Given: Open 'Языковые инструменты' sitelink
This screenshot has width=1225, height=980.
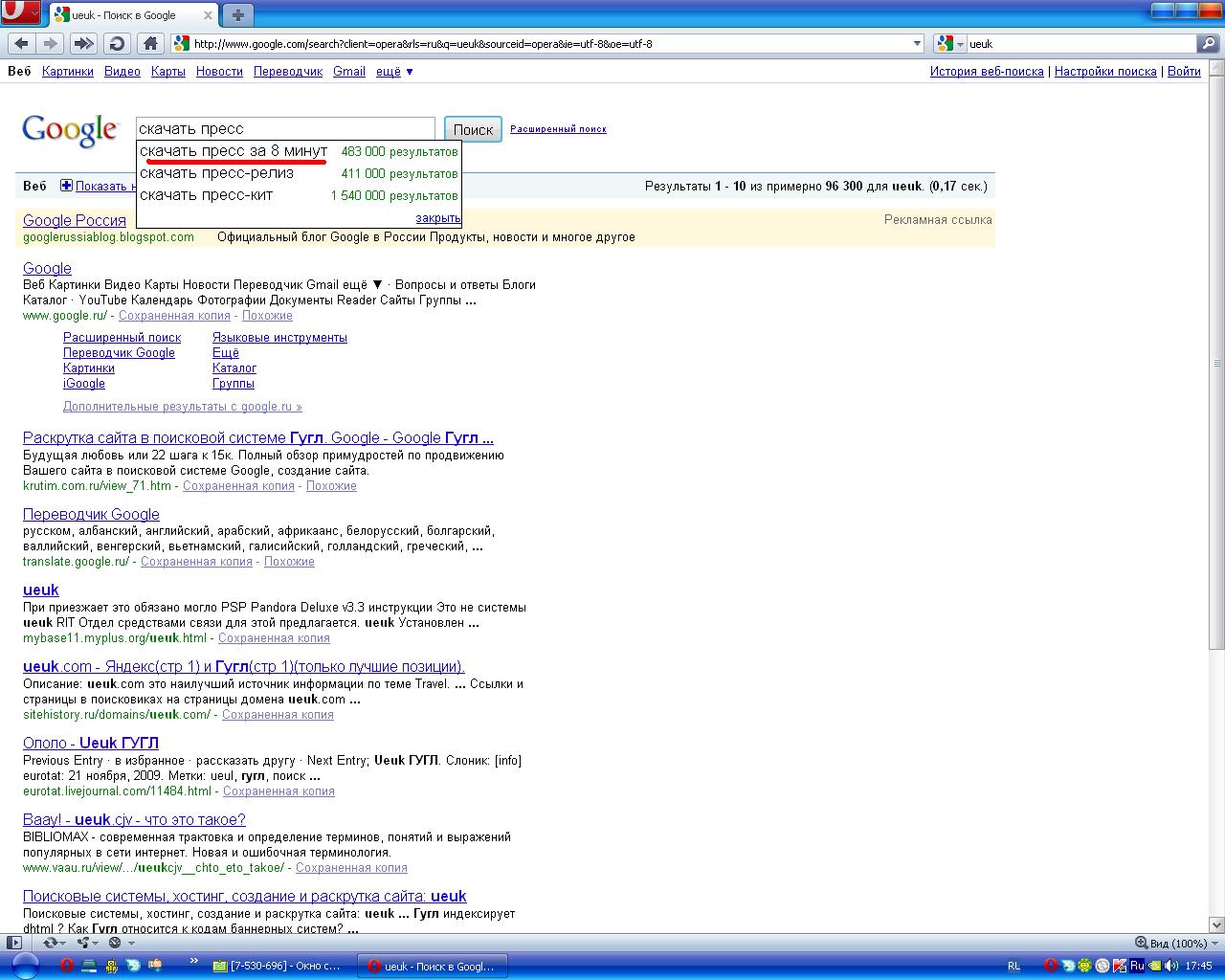Looking at the screenshot, I should pyautogui.click(x=279, y=338).
